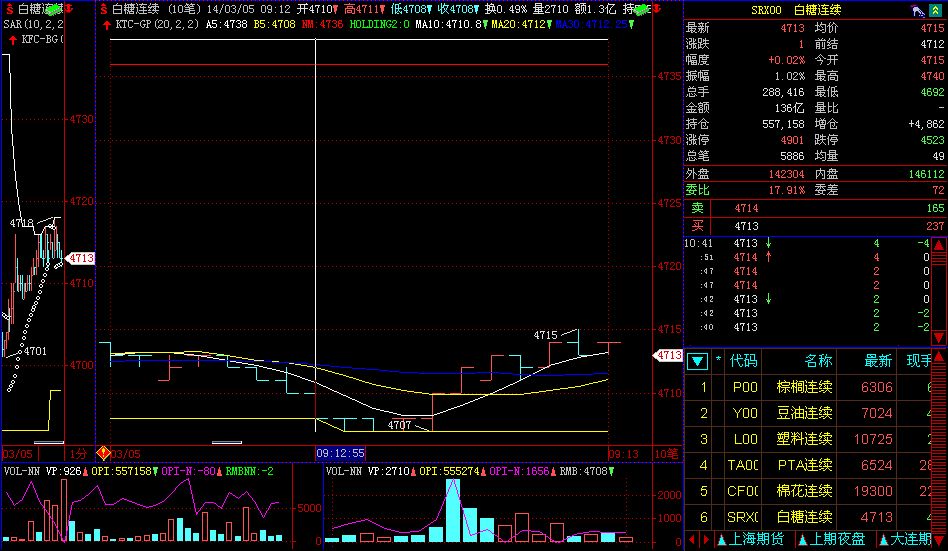
Task: Click the 4713 price tag on main chart axis
Action: 668,355
